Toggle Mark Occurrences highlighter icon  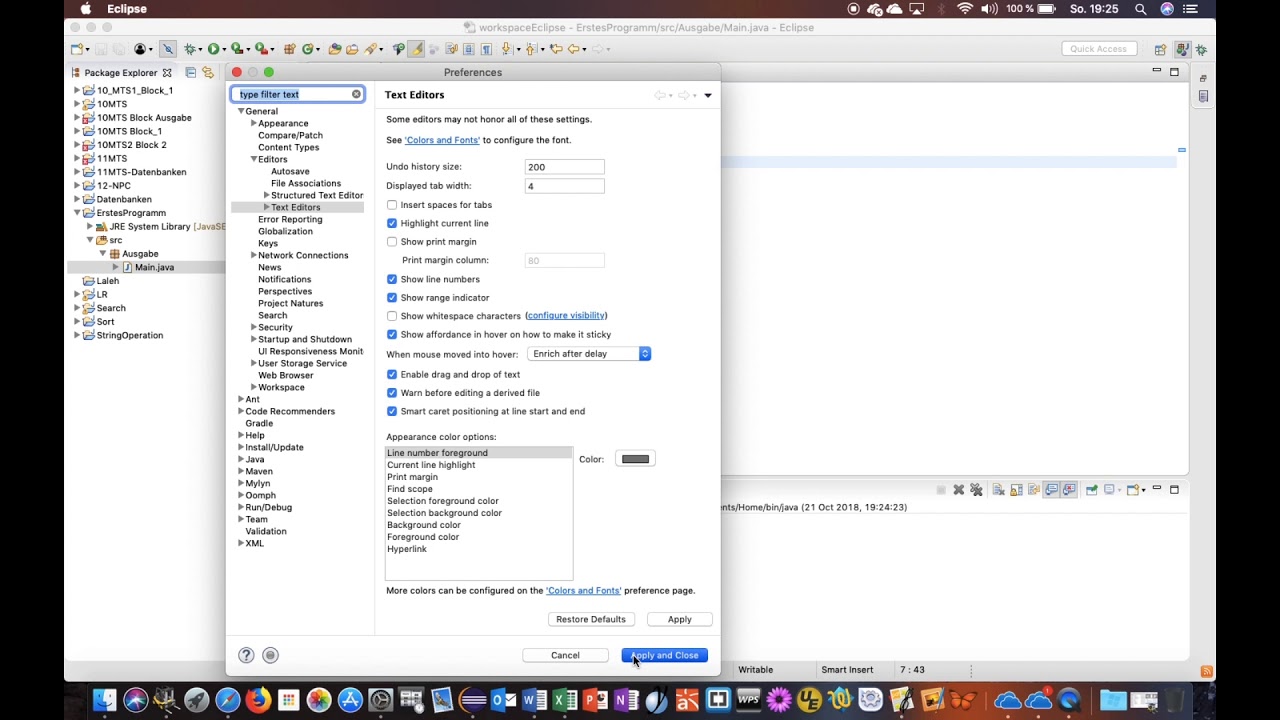pos(416,49)
